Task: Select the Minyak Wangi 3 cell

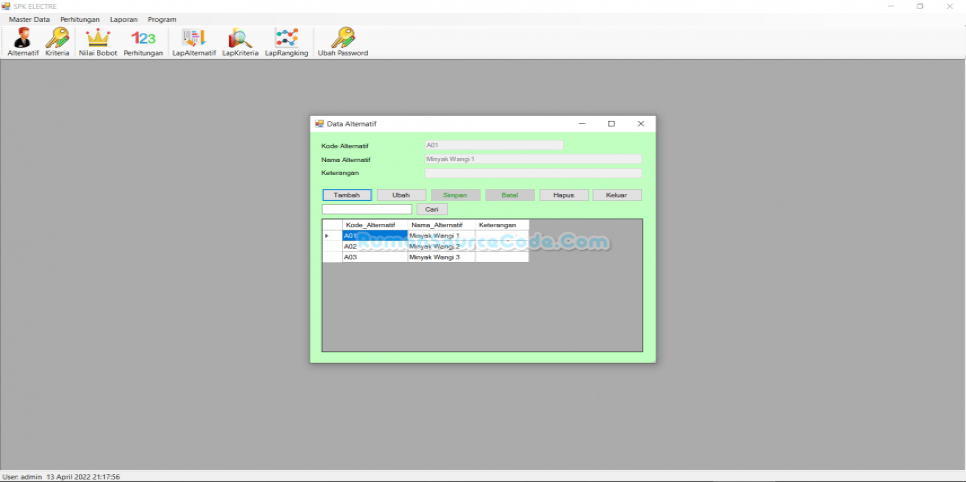Action: (441, 257)
